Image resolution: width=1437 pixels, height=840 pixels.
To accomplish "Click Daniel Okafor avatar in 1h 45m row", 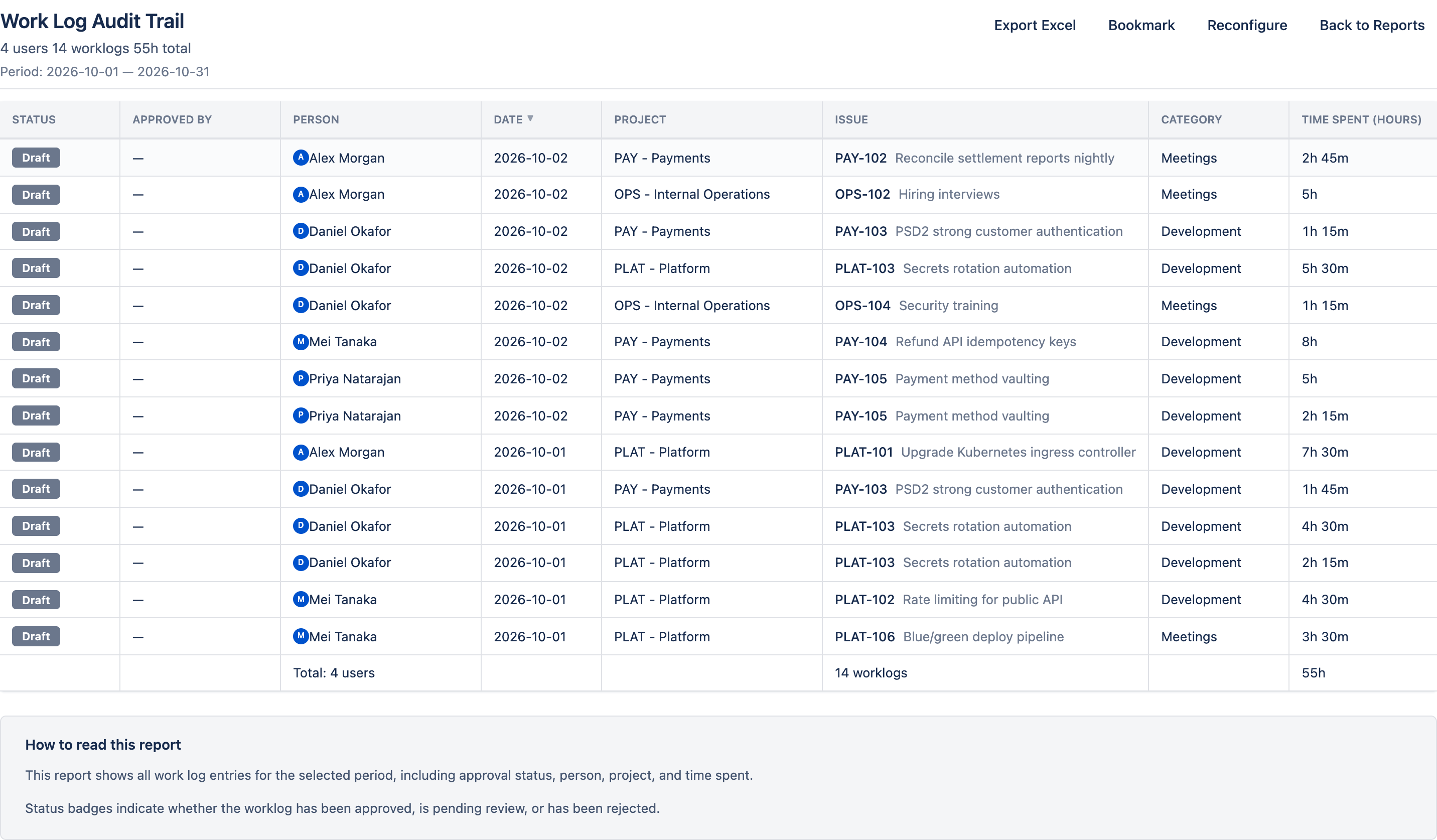I will tap(301, 489).
